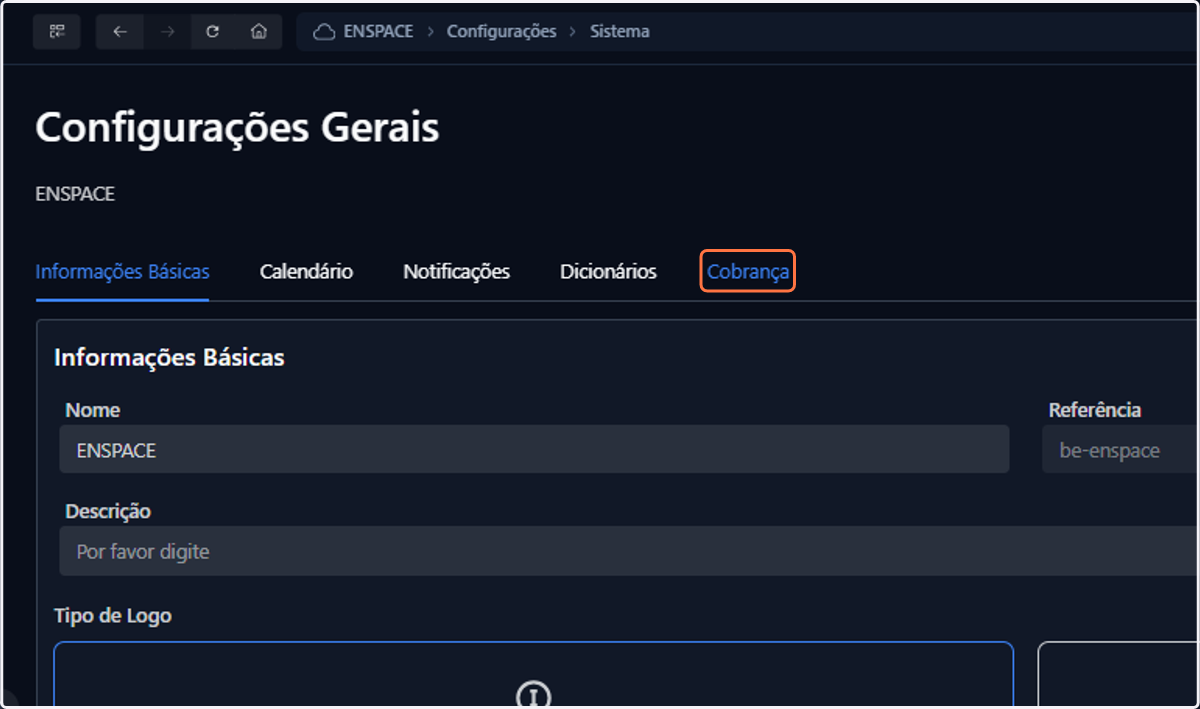1200x709 pixels.
Task: Open the Calendário tab
Action: coord(306,272)
